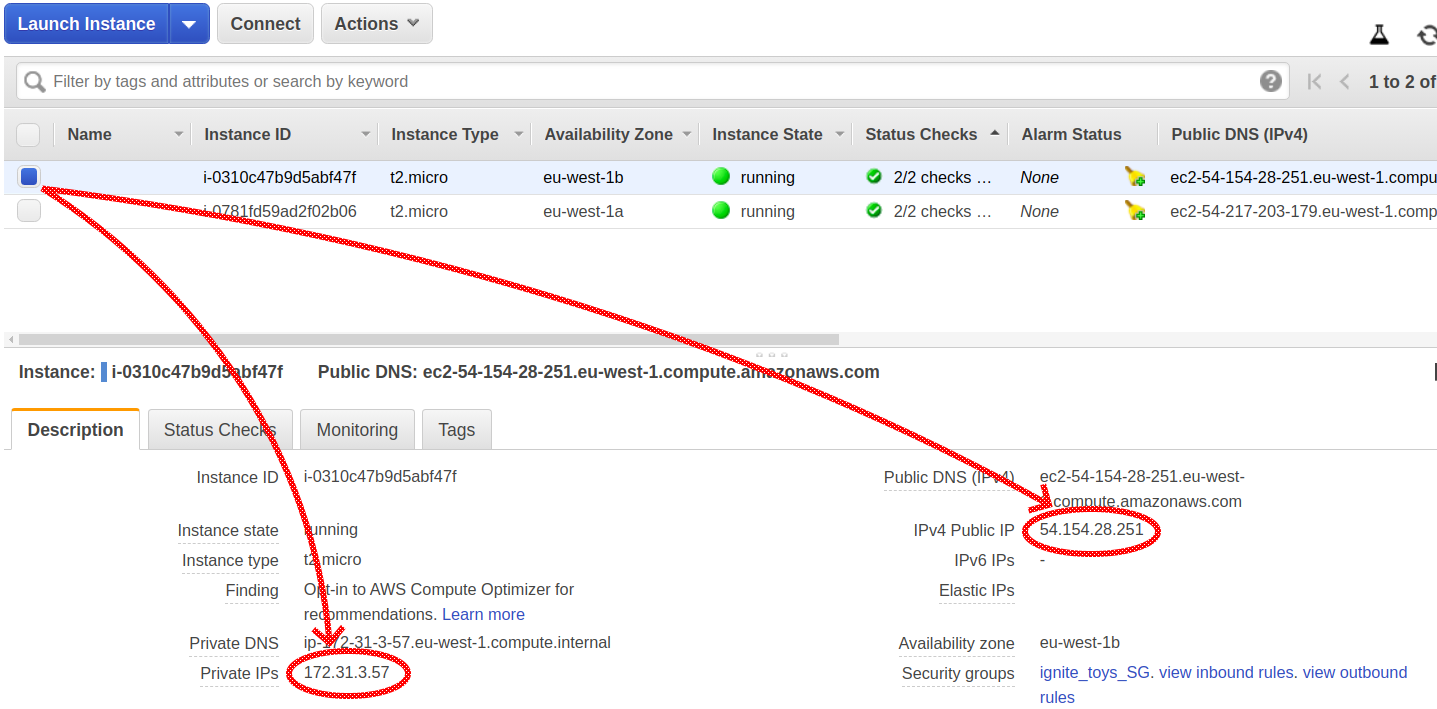
Task: Open the experiments flask icon
Action: pyautogui.click(x=1379, y=35)
